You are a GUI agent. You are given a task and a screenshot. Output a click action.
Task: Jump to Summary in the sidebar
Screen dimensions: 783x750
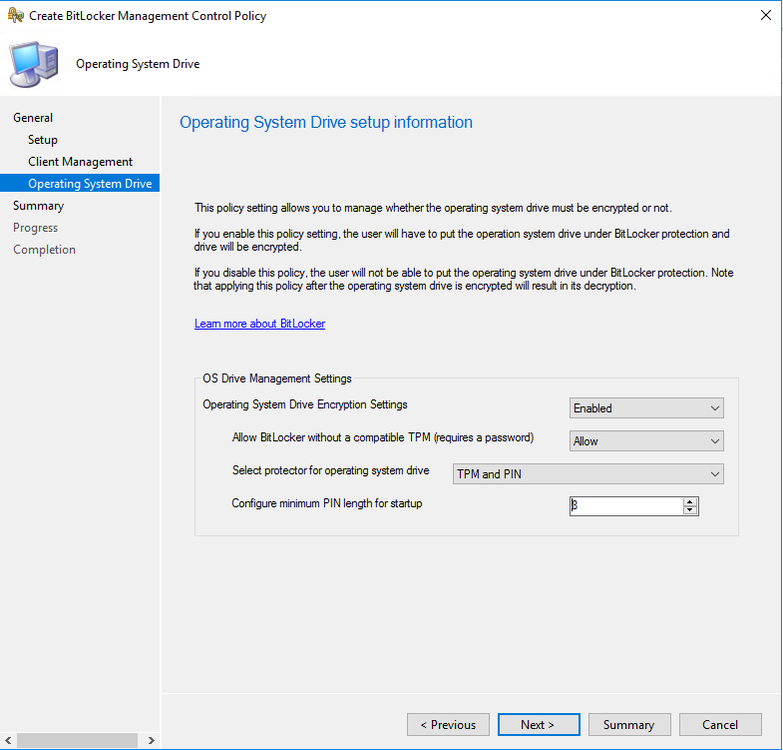(x=38, y=206)
